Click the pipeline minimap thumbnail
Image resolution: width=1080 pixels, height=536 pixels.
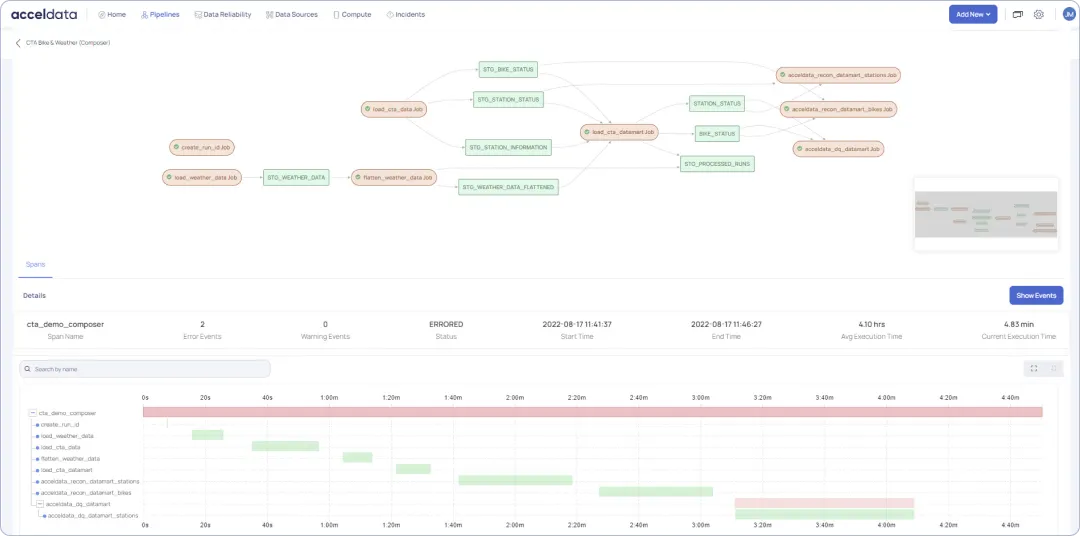[x=986, y=214]
